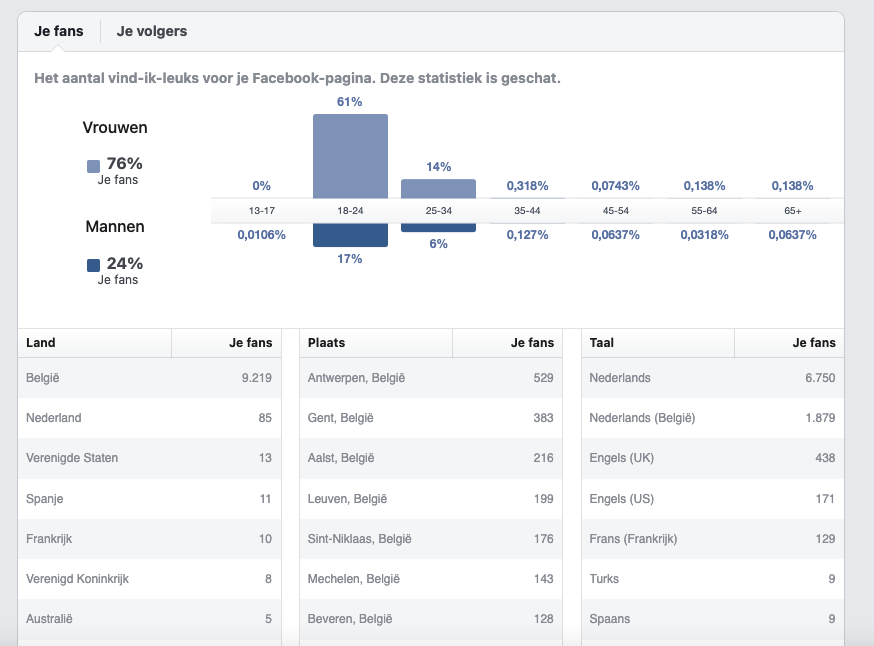
Task: Click the Mannen 24% legend swatch
Action: click(x=94, y=265)
